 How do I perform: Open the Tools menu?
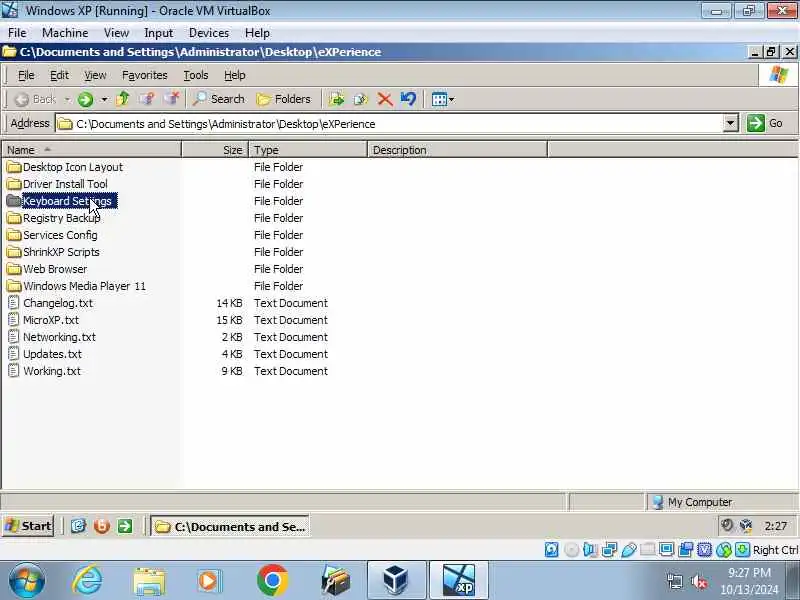[x=195, y=75]
